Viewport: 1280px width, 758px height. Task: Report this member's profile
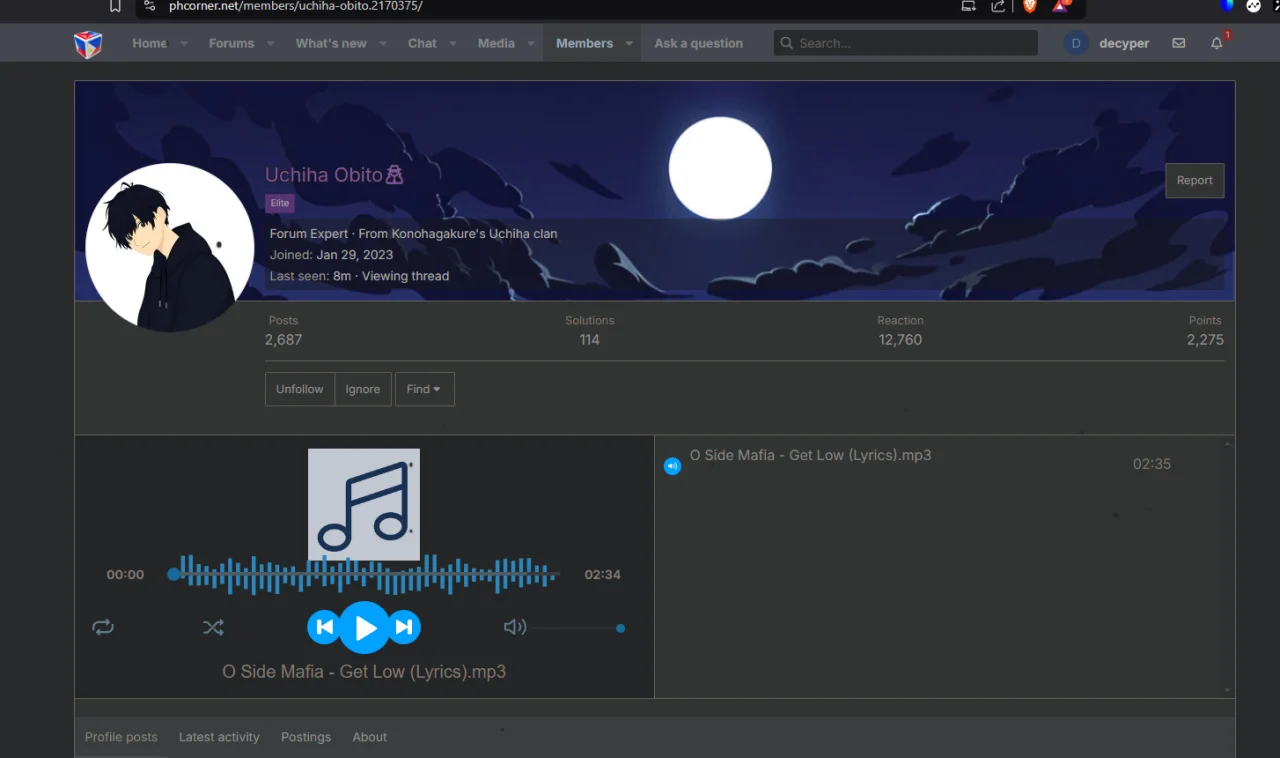tap(1194, 181)
